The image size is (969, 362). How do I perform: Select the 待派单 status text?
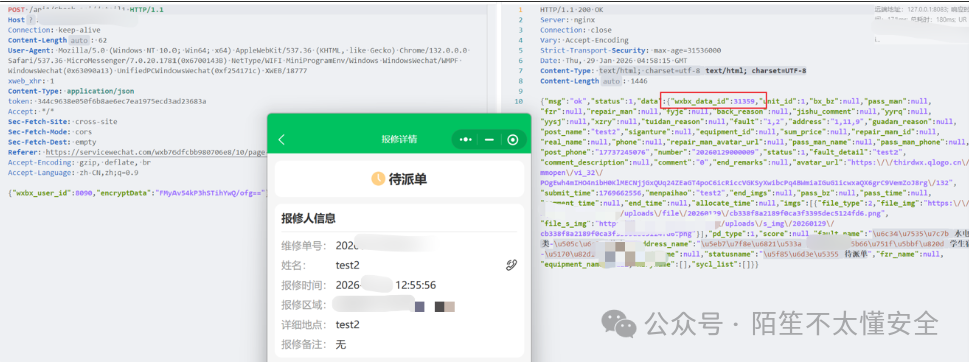408,179
